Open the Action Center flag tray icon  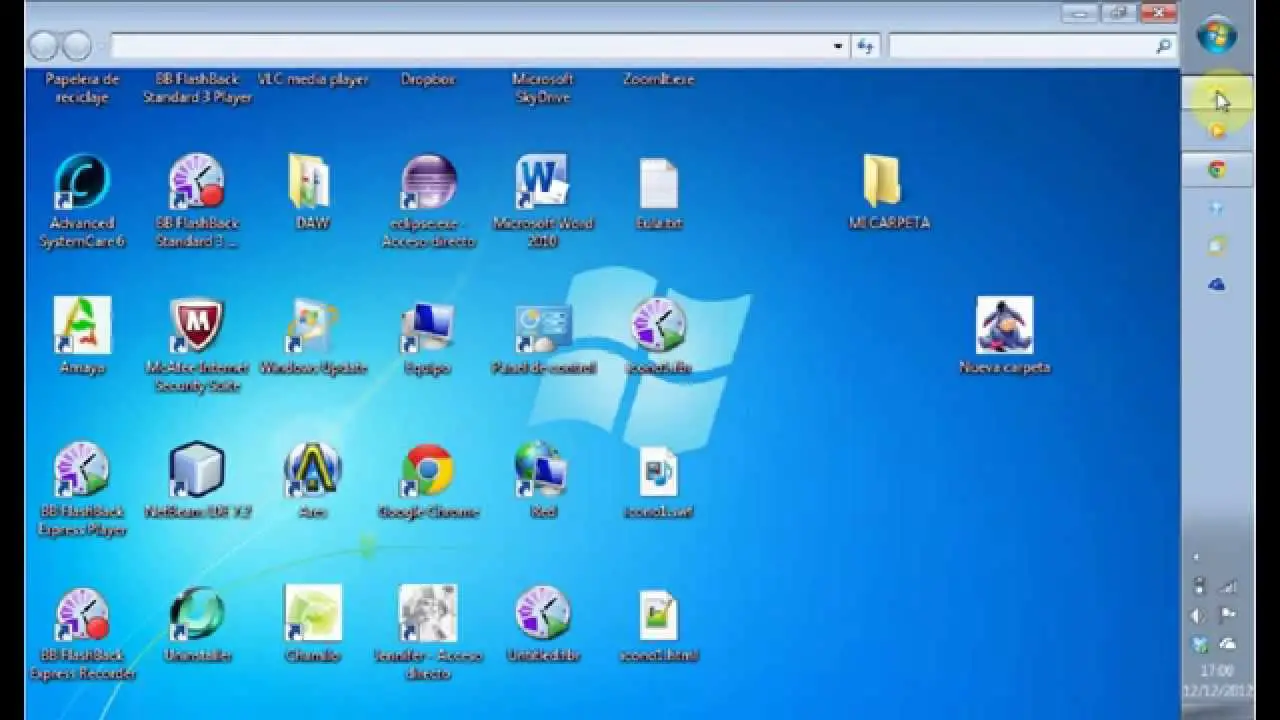[x=1229, y=615]
